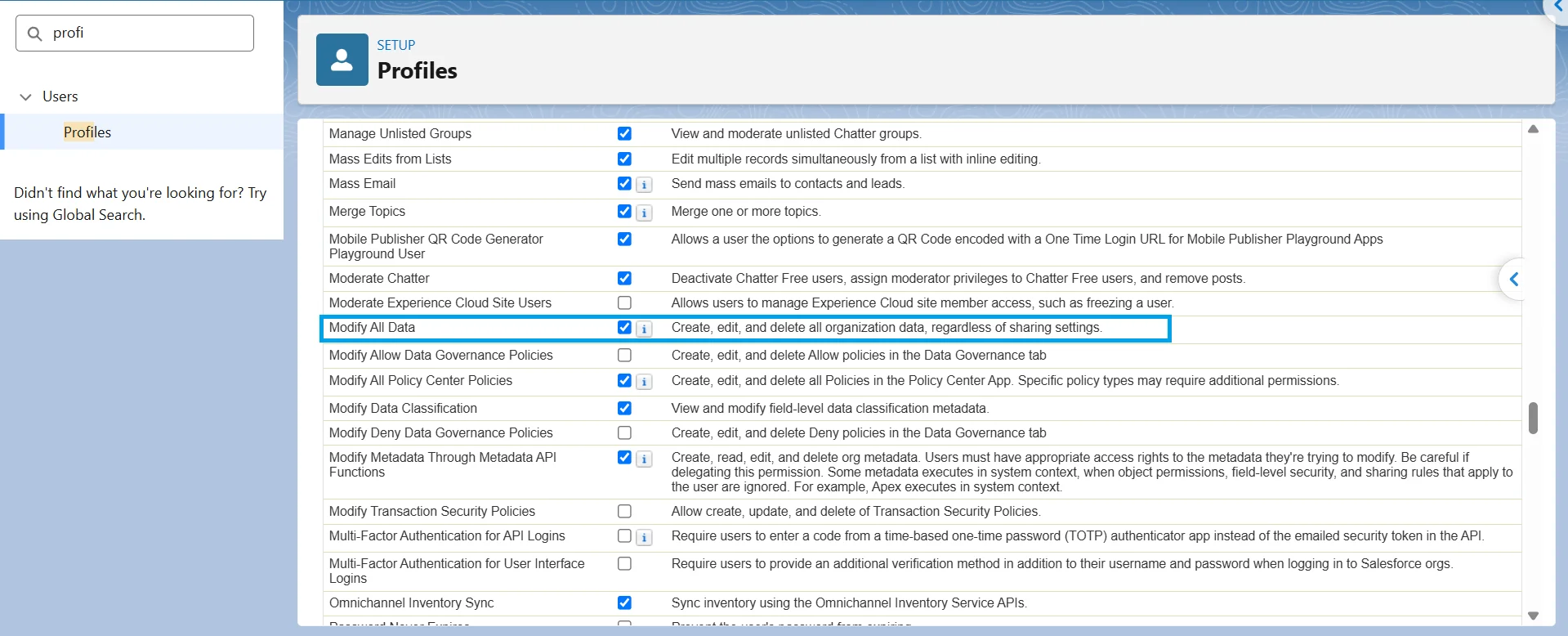
Task: Enable Modify Transaction Security Policies checkbox
Action: coord(624,511)
